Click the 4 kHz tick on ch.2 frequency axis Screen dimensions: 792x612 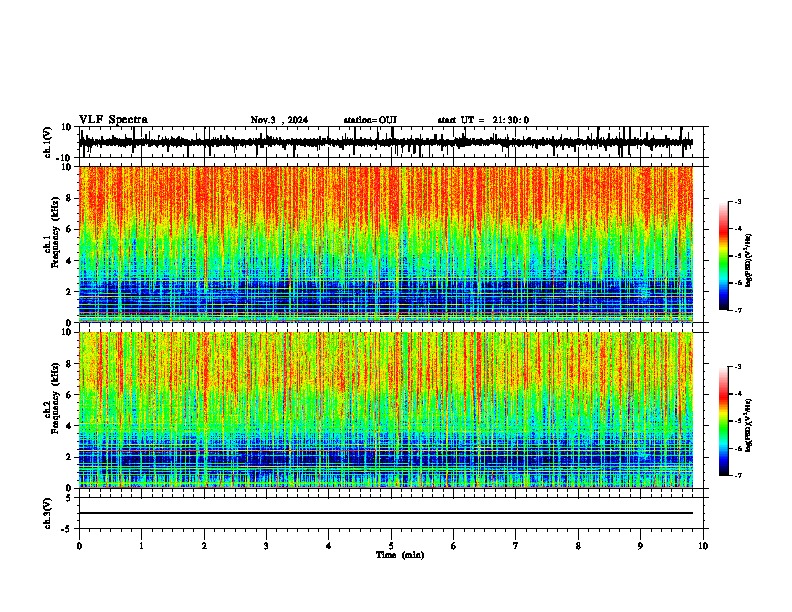pos(69,426)
